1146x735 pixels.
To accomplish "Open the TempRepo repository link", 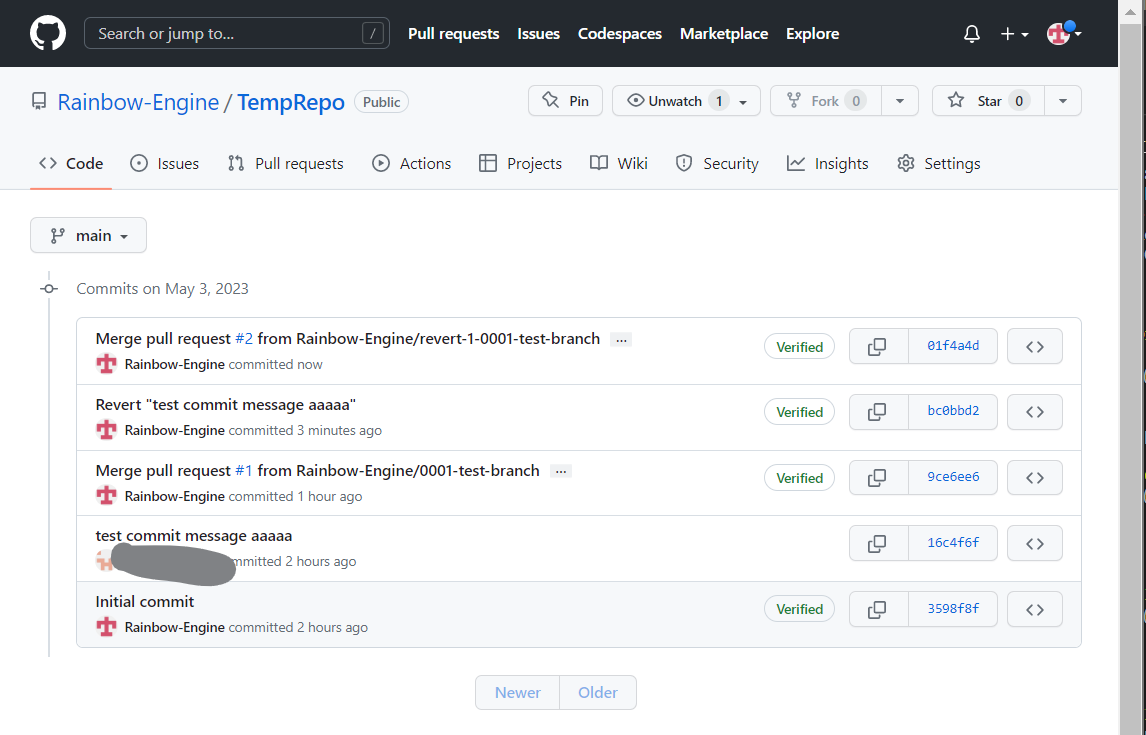I will click(291, 102).
